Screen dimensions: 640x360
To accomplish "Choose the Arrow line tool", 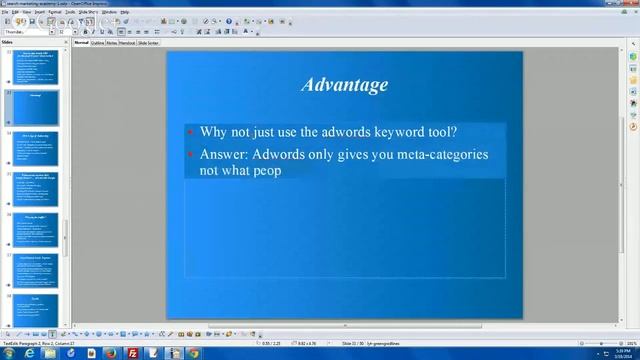I will (27, 334).
